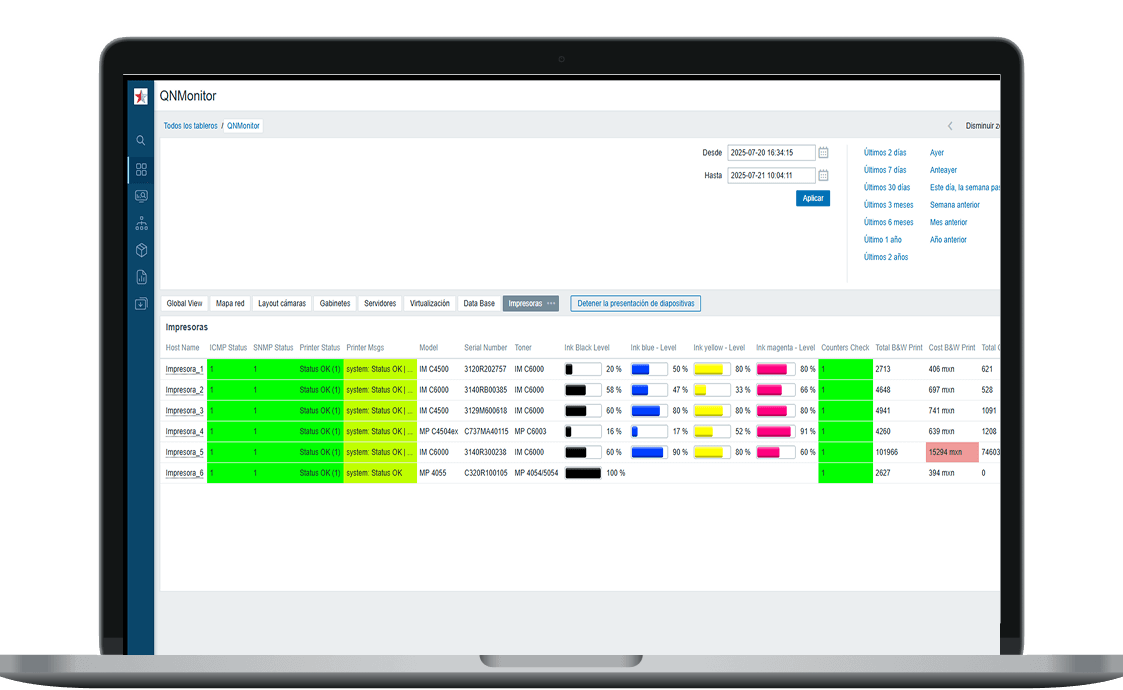
Task: Click the Aplicar button
Action: coord(813,198)
